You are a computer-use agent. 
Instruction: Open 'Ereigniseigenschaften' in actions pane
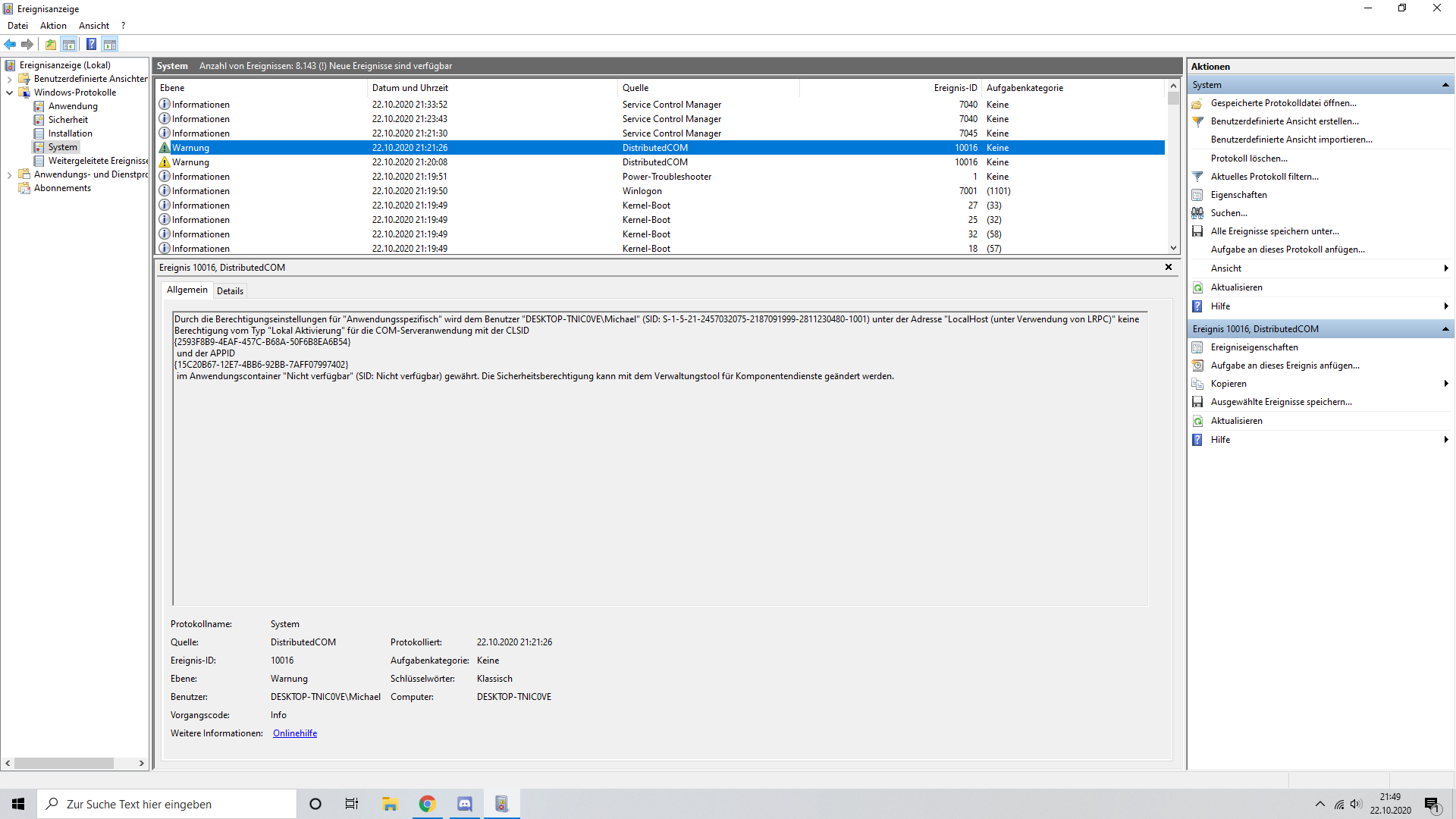pyautogui.click(x=1254, y=347)
